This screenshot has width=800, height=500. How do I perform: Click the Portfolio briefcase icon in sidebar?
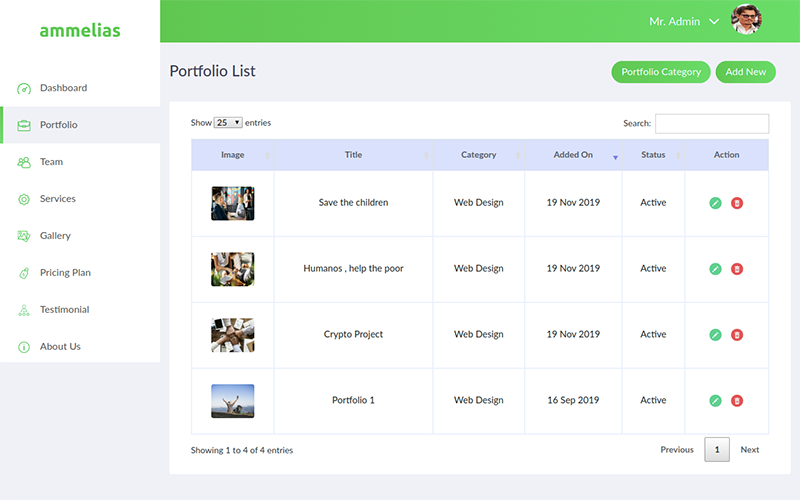pos(24,126)
